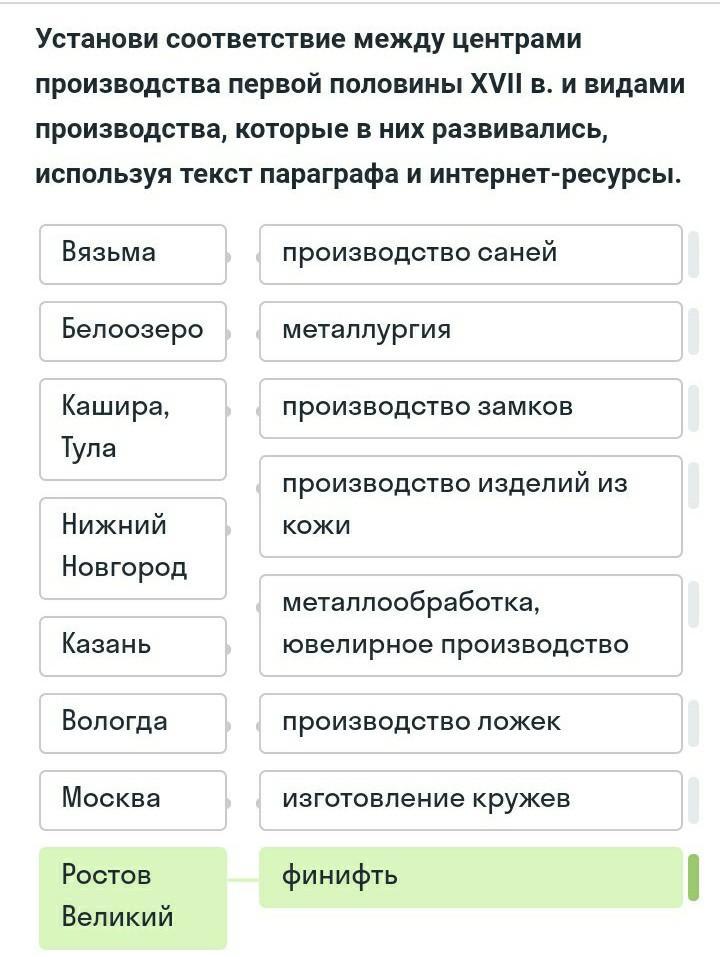
Task: Grab the green handle beside финифть
Action: [693, 877]
